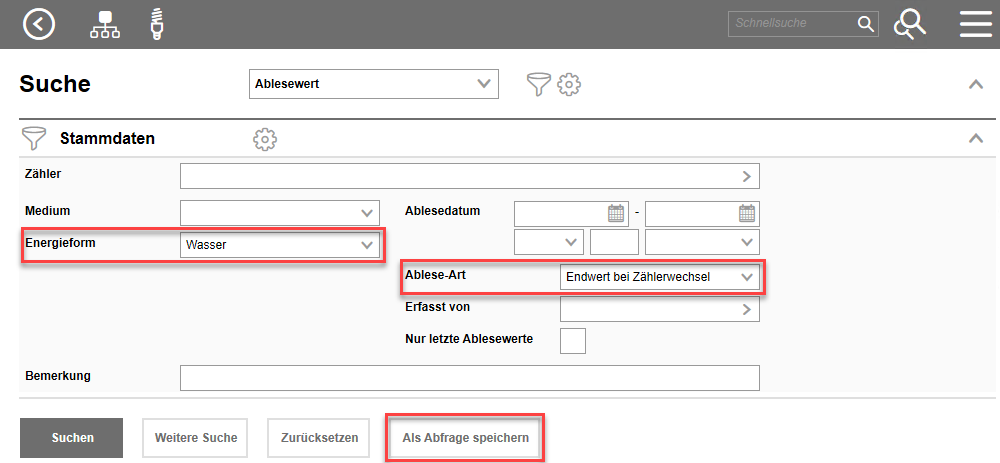
Task: Open the first small dropdown under Ablesedatum
Action: (x=549, y=242)
